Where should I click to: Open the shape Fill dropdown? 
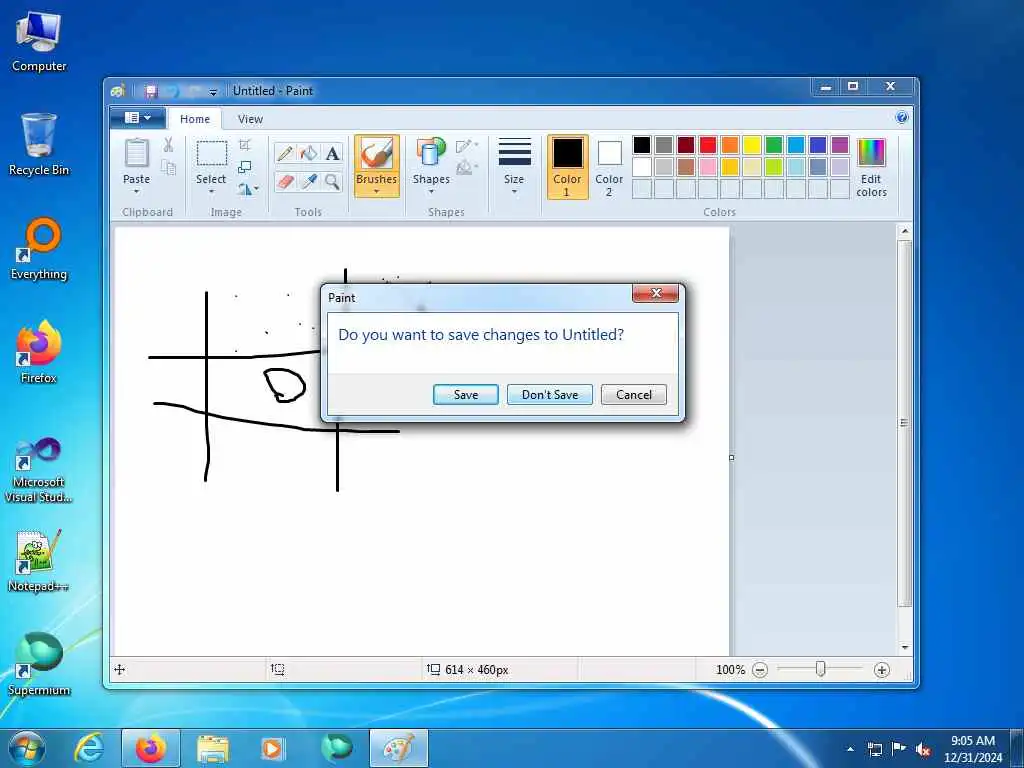[x=467, y=168]
